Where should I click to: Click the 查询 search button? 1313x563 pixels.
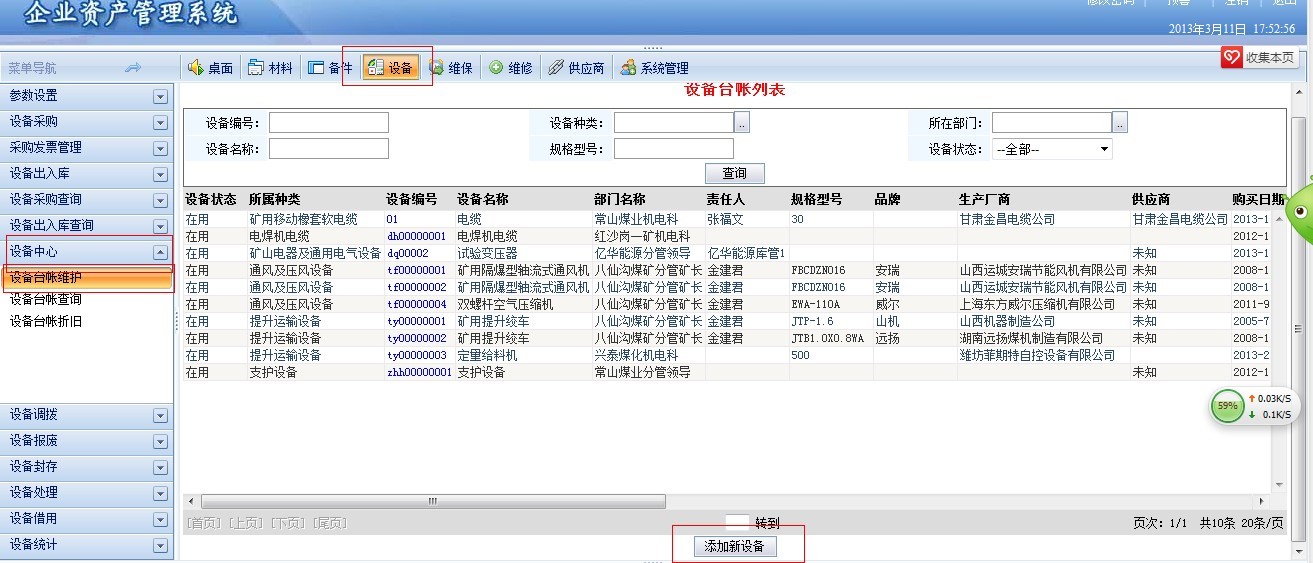pos(734,173)
